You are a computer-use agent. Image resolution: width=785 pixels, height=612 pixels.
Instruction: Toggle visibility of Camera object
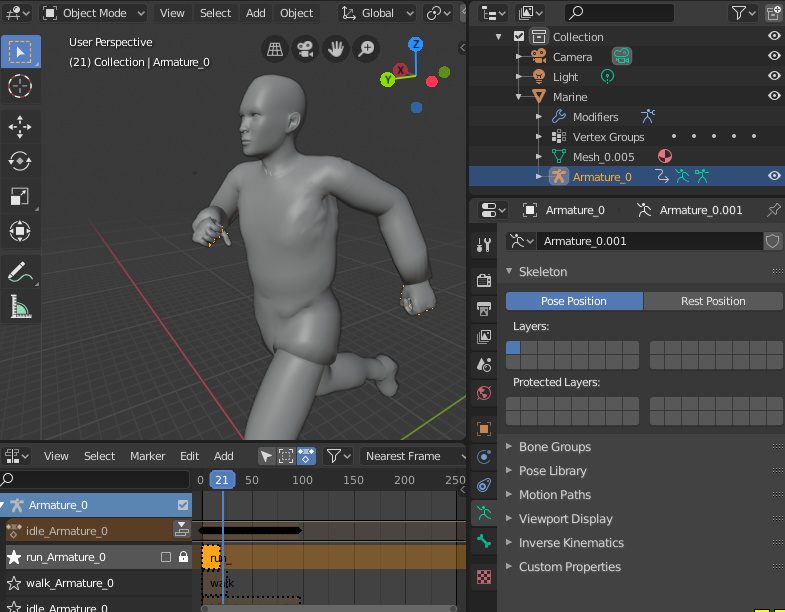pos(774,56)
